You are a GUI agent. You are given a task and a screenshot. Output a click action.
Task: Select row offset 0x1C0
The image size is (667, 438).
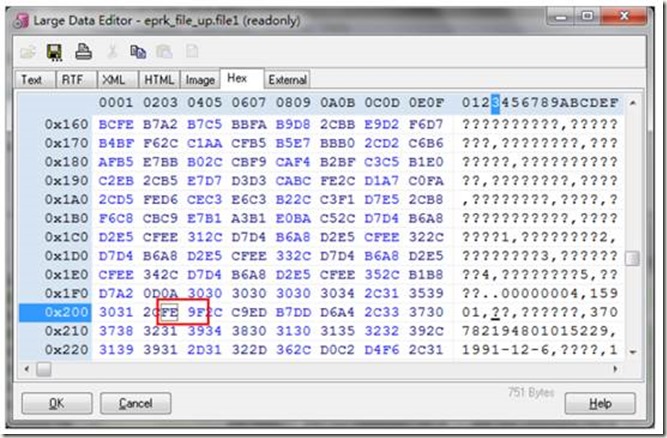click(x=66, y=237)
